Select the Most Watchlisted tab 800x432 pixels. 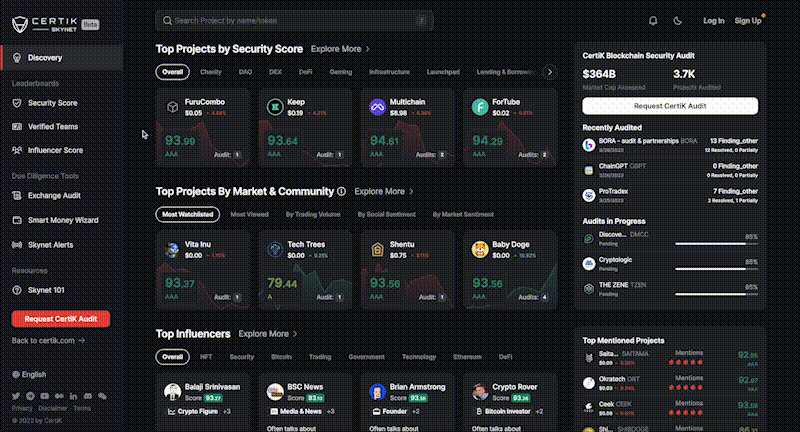[188, 214]
